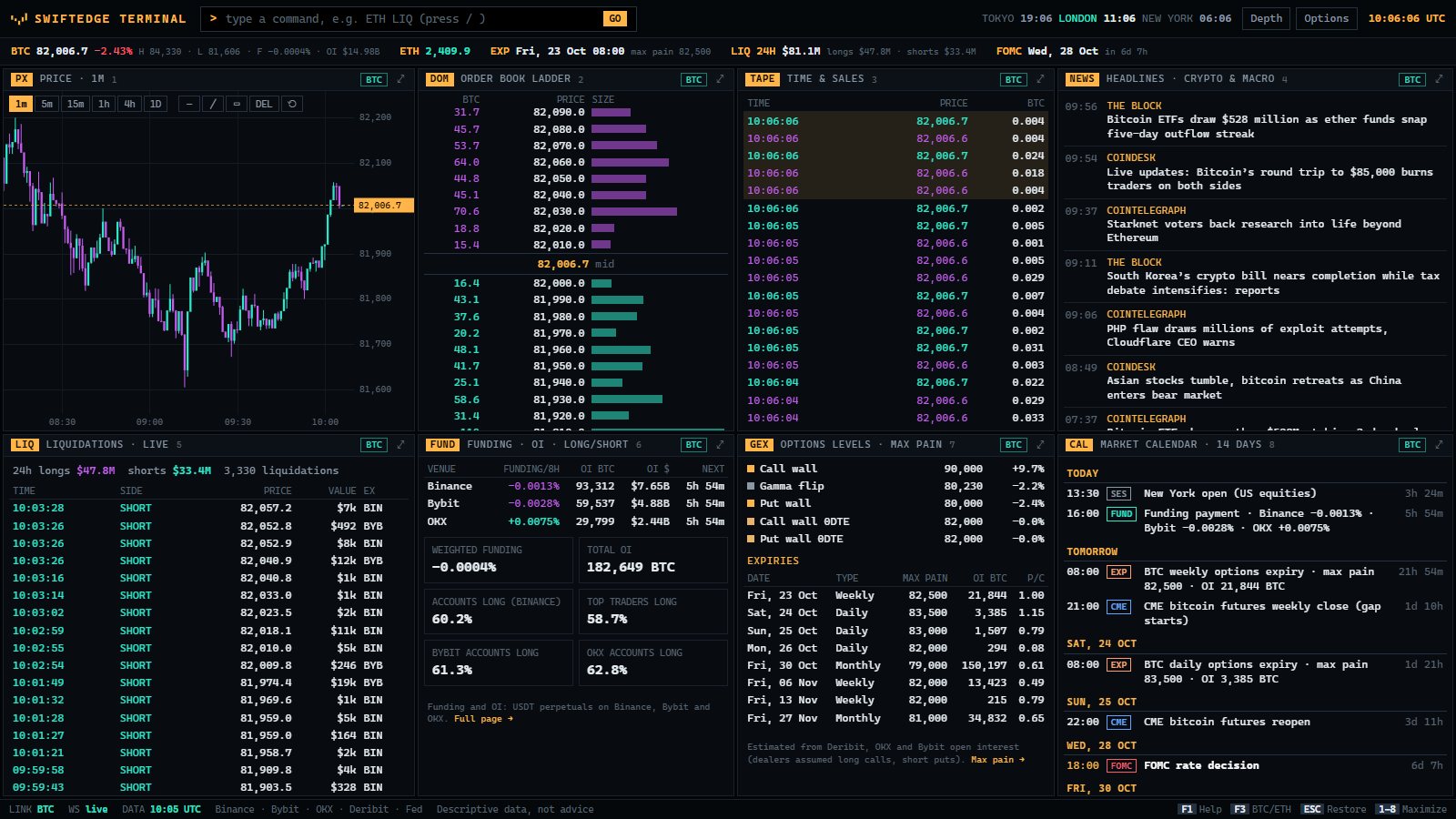Click the FOMC tag in the calendar
Image resolution: width=1456 pixels, height=819 pixels.
(x=1121, y=766)
